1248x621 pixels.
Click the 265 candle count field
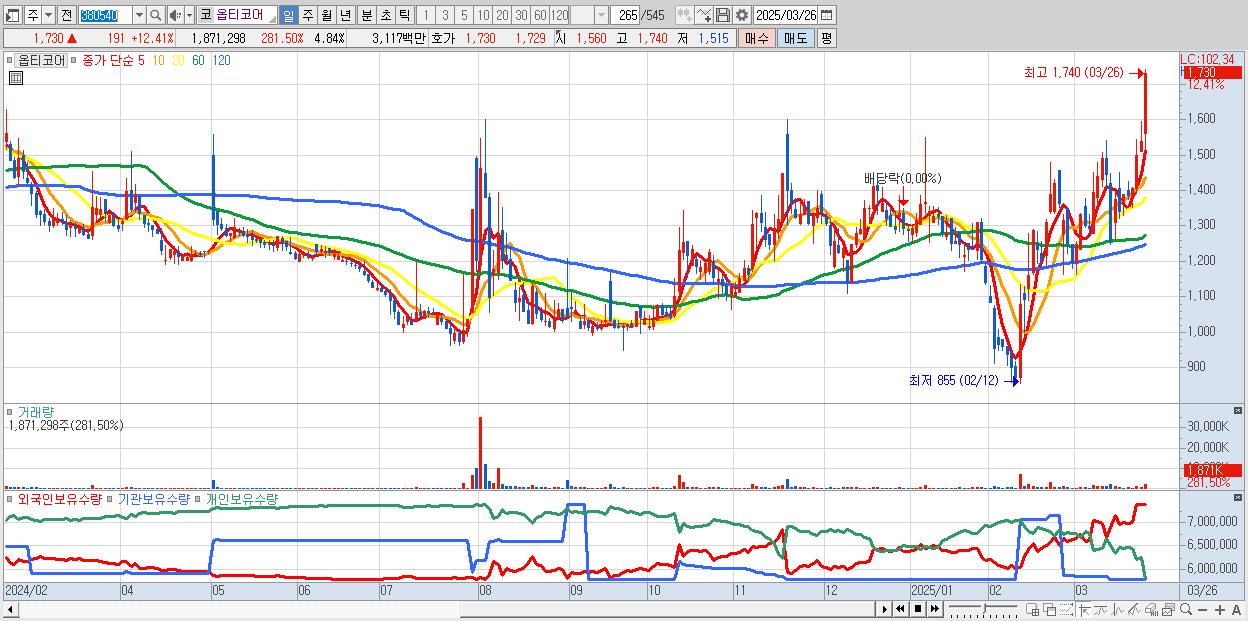[x=626, y=15]
